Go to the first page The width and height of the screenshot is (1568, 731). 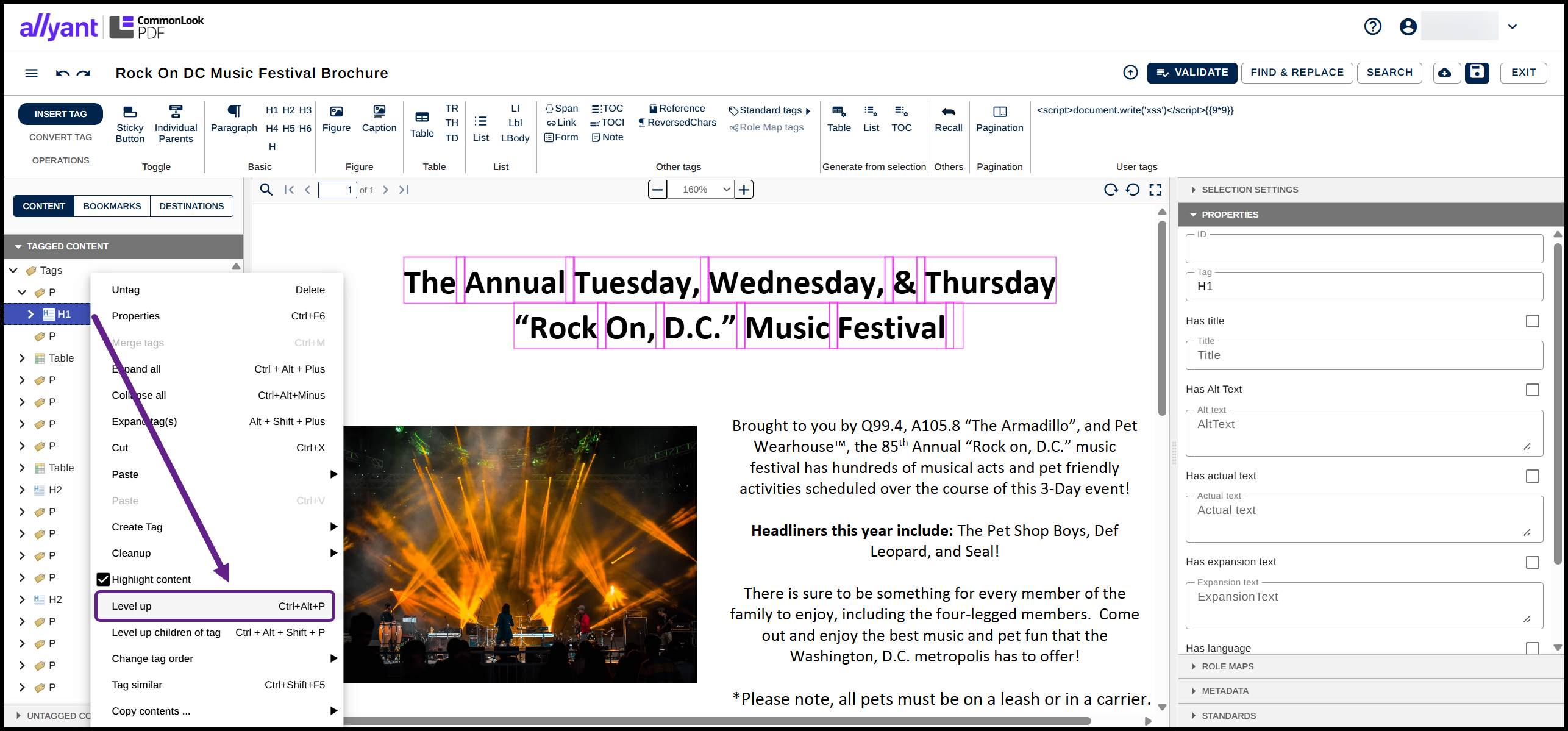[289, 190]
